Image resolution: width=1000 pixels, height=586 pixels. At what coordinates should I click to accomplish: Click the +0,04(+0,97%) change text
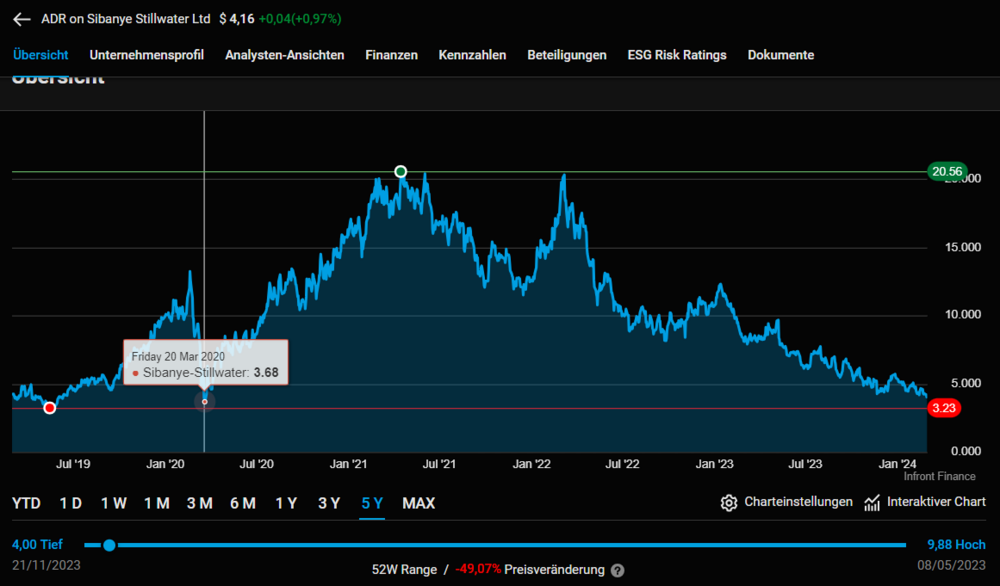tap(300, 19)
